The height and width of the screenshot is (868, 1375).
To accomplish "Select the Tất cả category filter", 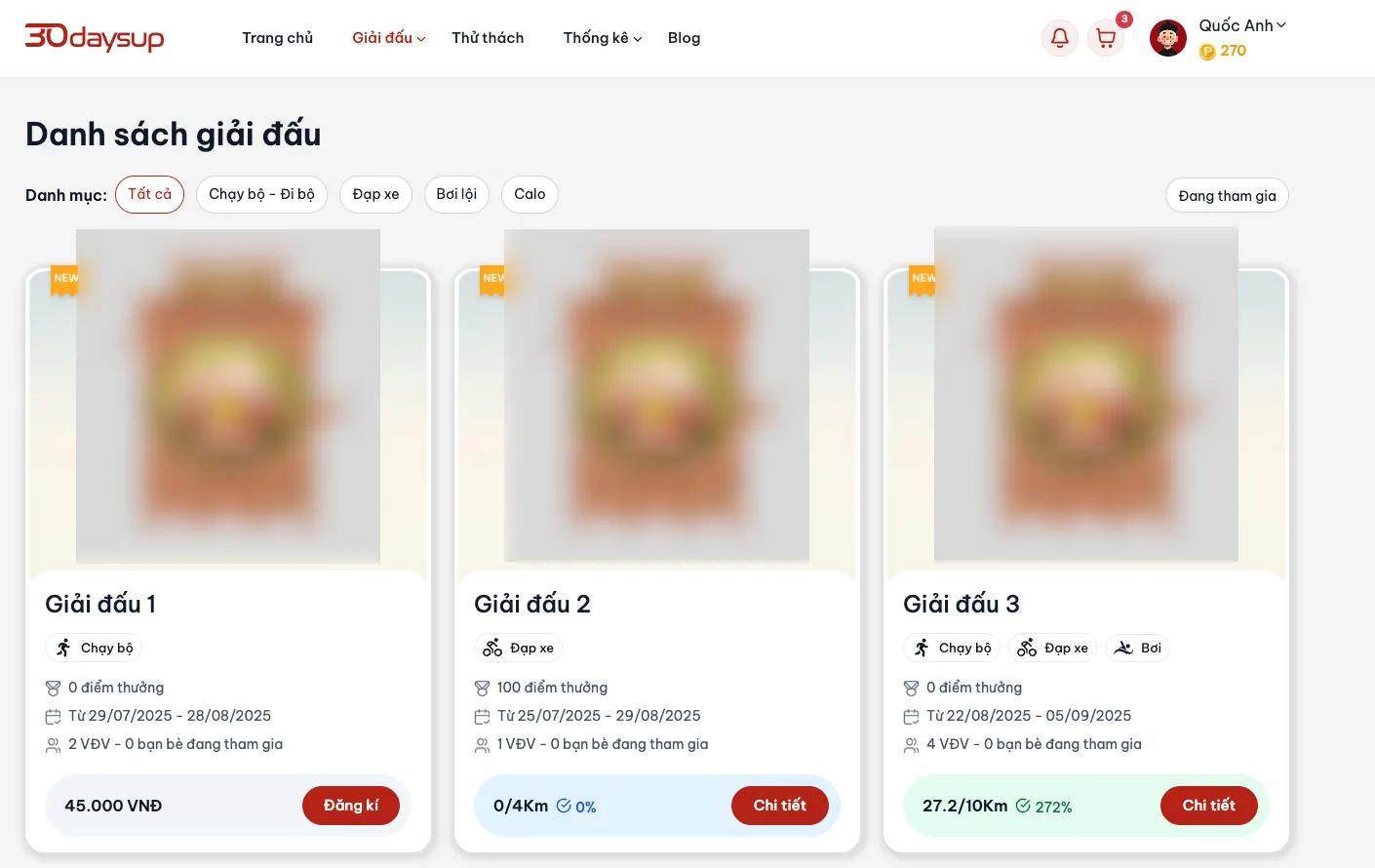I will pyautogui.click(x=149, y=194).
